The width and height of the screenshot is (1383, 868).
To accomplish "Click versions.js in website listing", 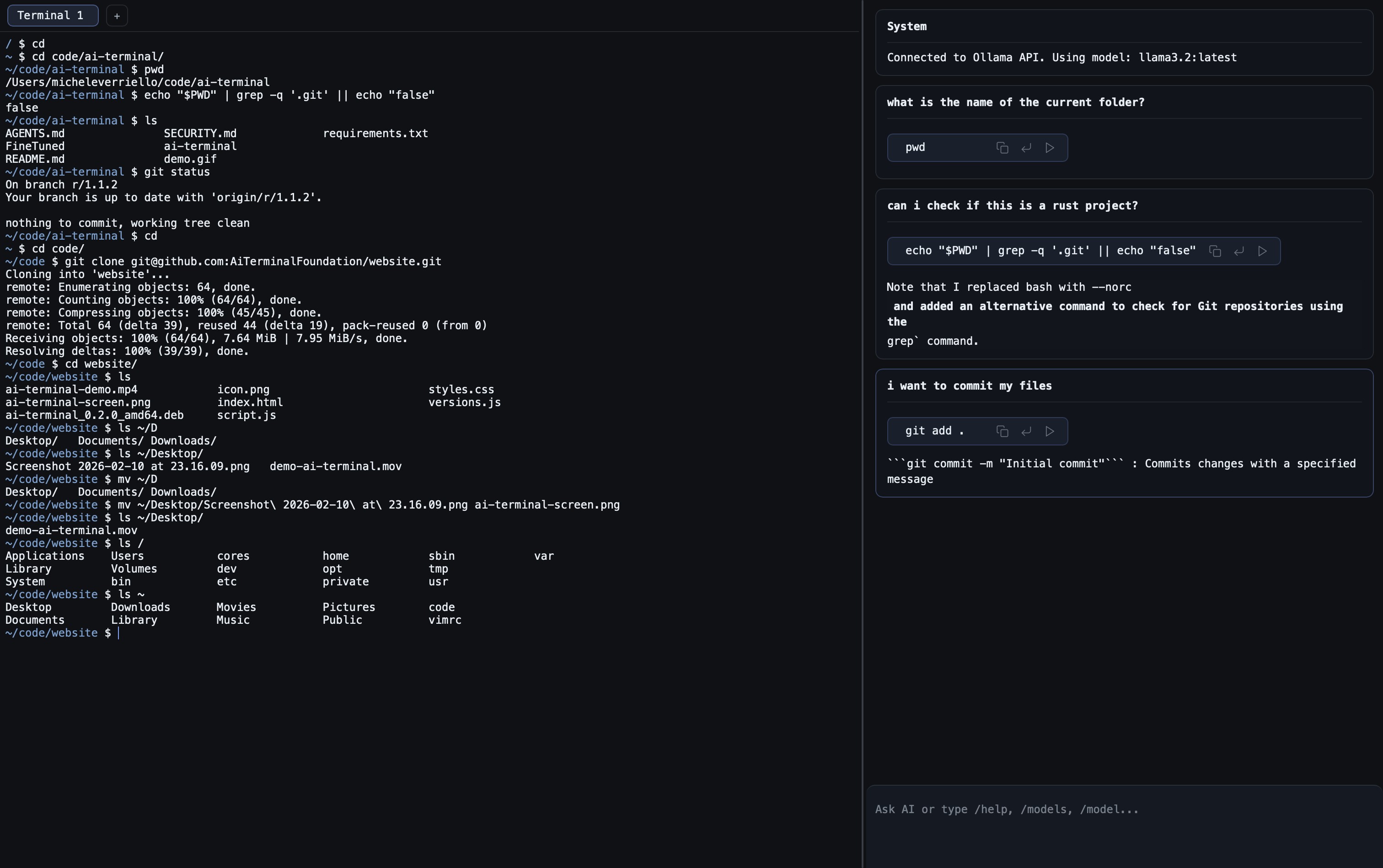I will point(465,402).
